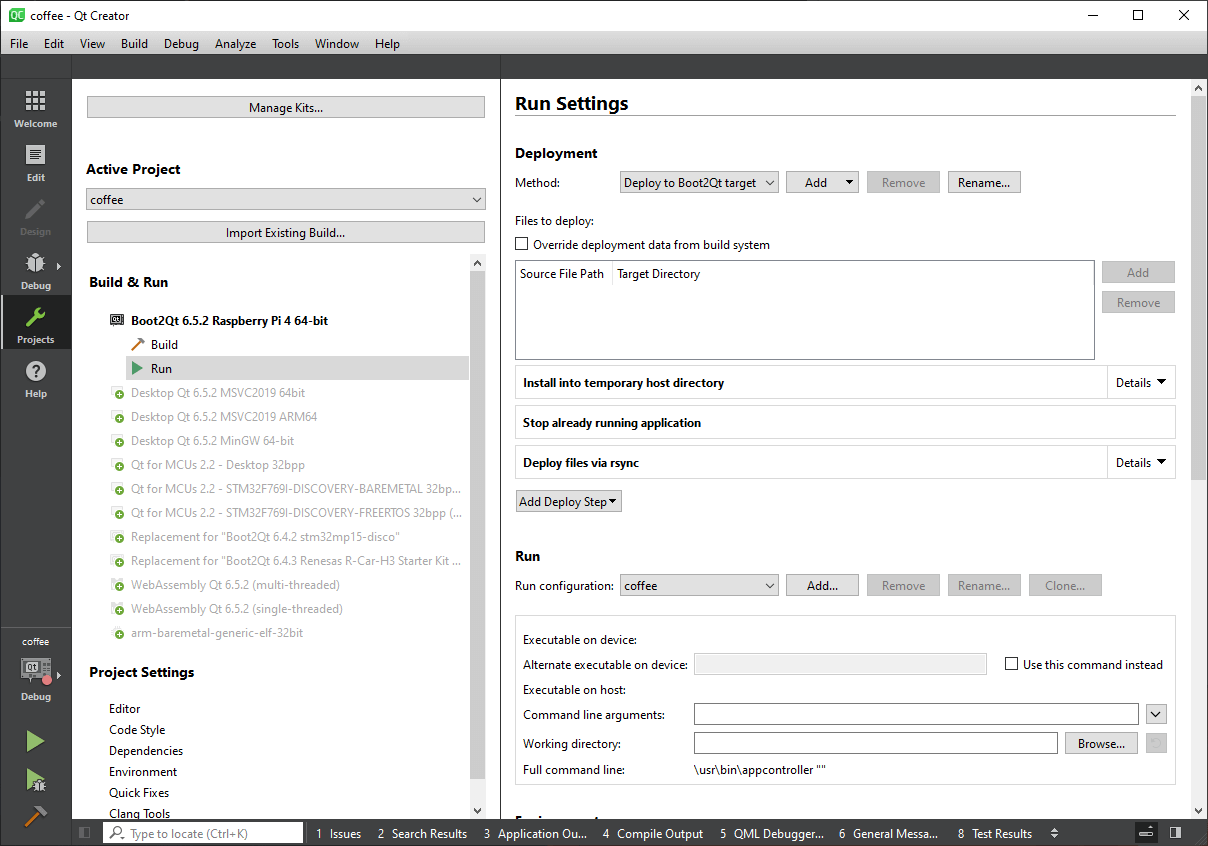Screen dimensions: 1208x846
Task: Open the Help mode
Action: (x=35, y=379)
